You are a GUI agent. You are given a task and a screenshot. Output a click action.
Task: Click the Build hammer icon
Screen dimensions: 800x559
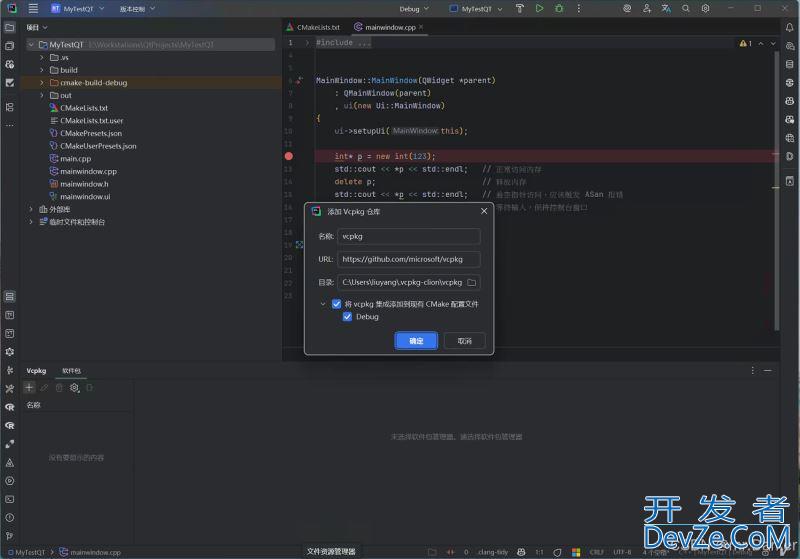point(519,8)
